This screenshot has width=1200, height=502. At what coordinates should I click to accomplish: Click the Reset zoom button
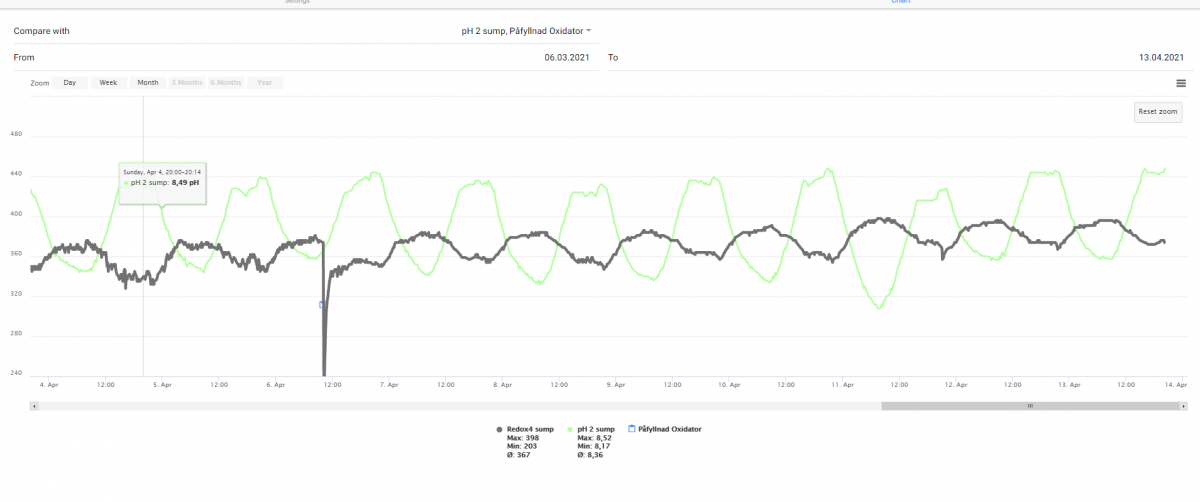tap(1159, 112)
